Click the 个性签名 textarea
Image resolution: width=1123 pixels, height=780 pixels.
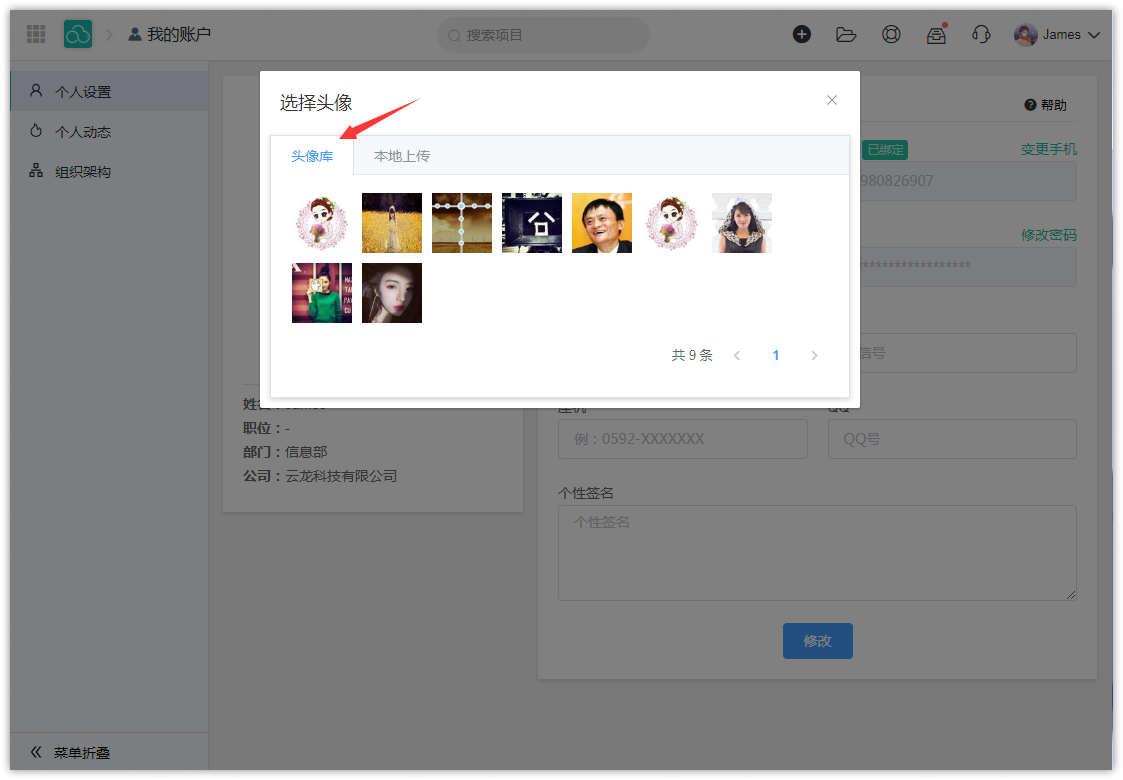click(817, 553)
